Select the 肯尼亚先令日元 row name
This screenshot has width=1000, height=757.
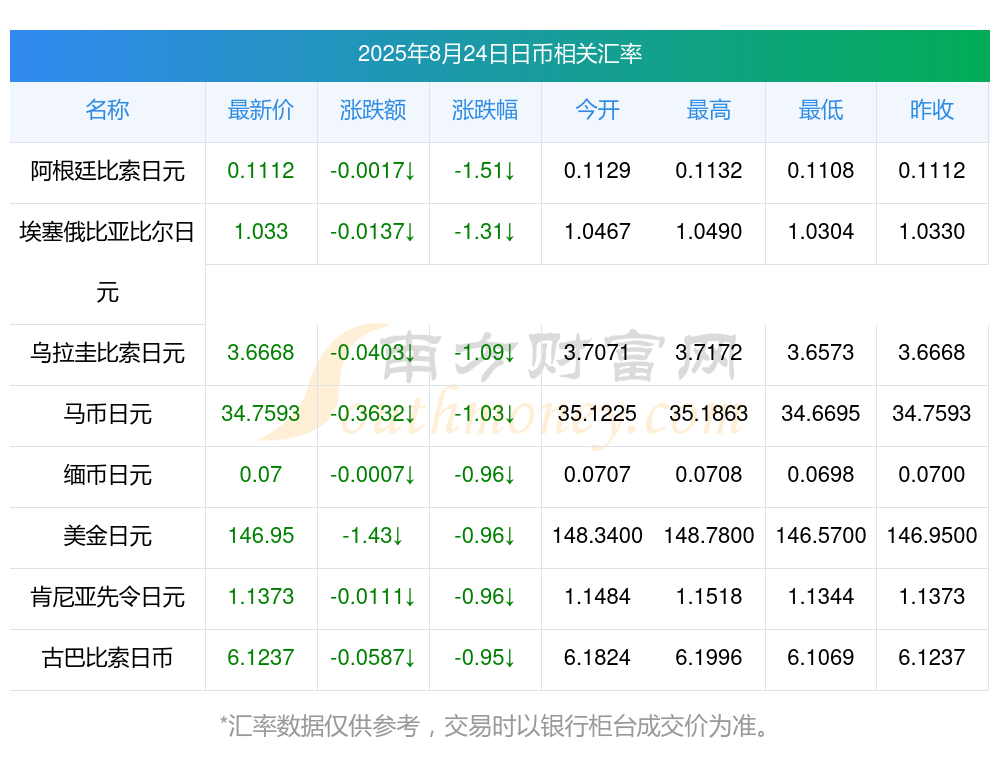pyautogui.click(x=107, y=597)
